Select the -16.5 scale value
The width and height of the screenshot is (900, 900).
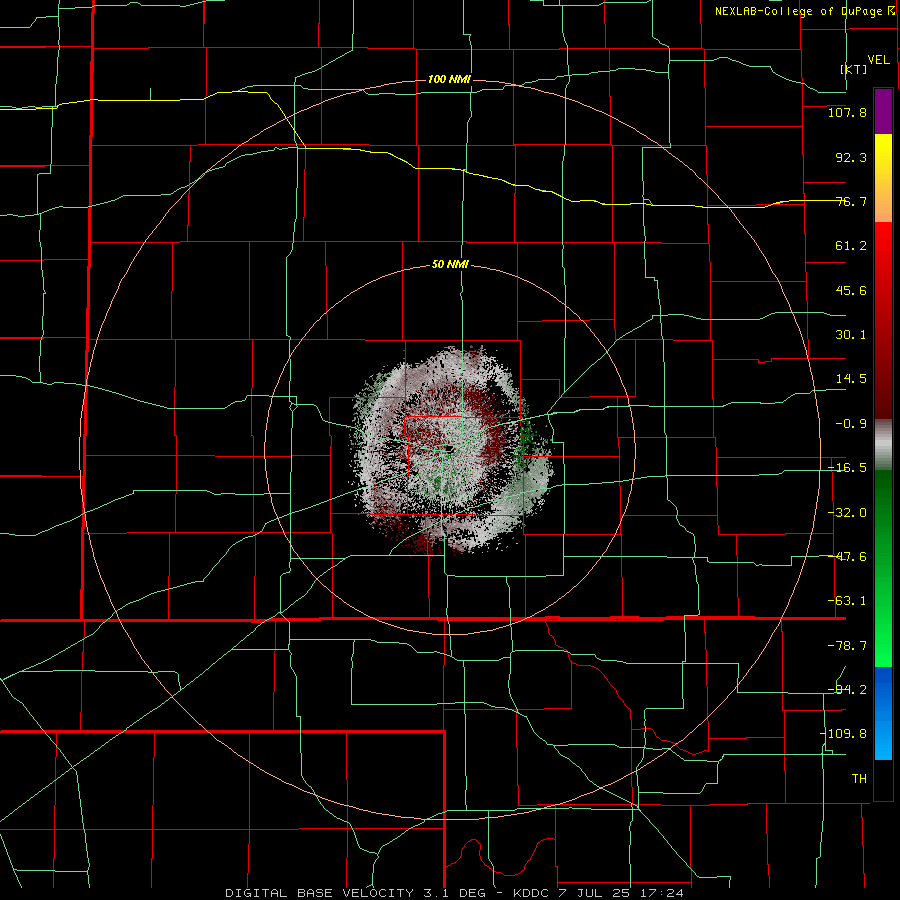pos(847,468)
